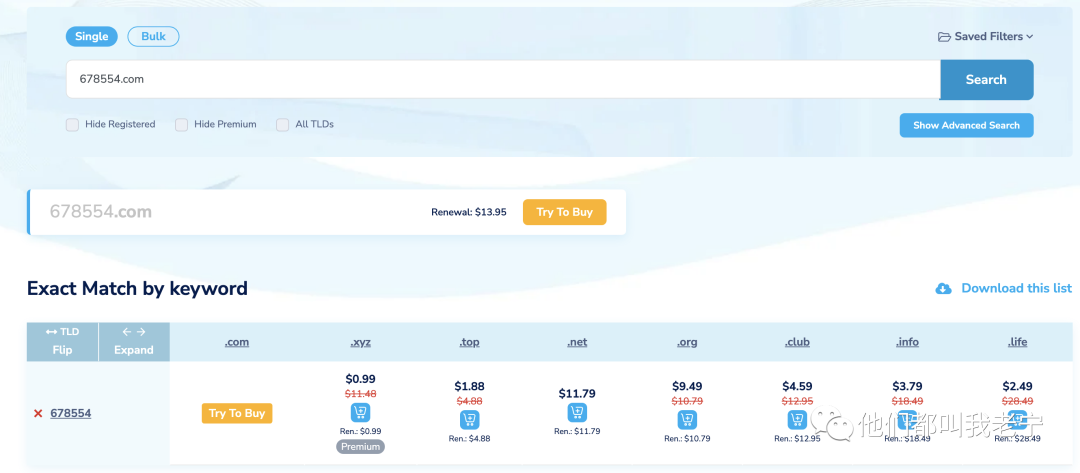
Task: Check the Hide Premium option
Action: pyautogui.click(x=181, y=125)
